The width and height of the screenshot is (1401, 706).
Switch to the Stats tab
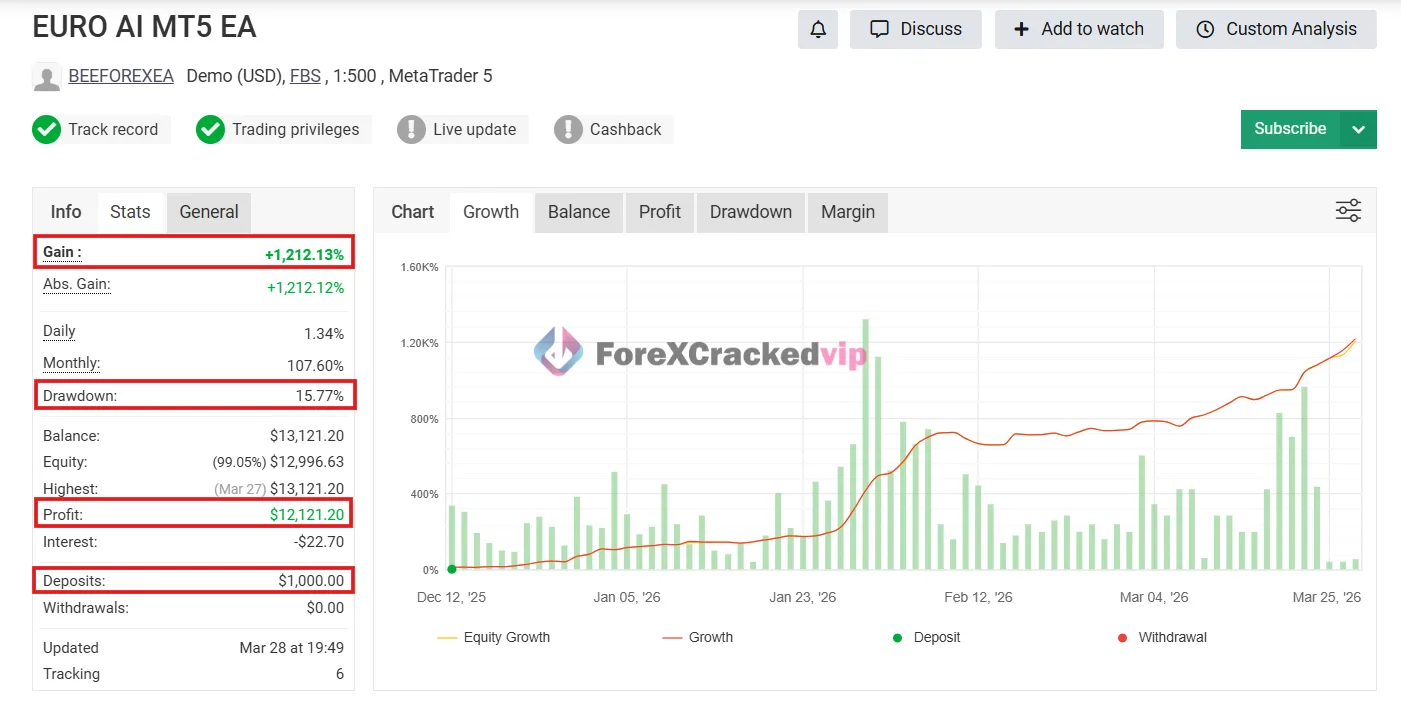tap(130, 212)
